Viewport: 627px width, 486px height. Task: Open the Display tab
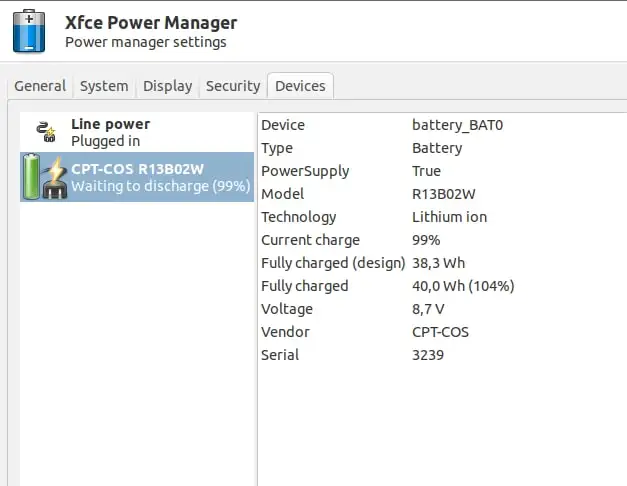coord(167,86)
